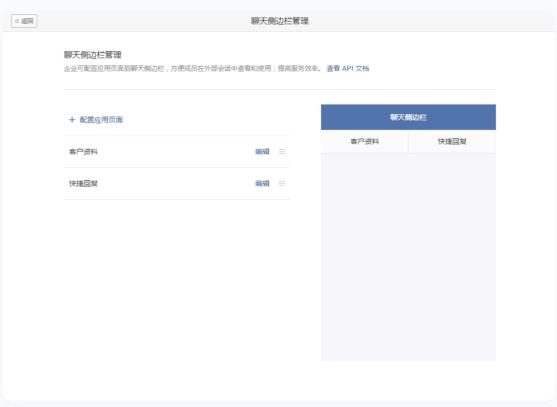Click the 聊天侧边栏管理 section heading

[x=93, y=55]
